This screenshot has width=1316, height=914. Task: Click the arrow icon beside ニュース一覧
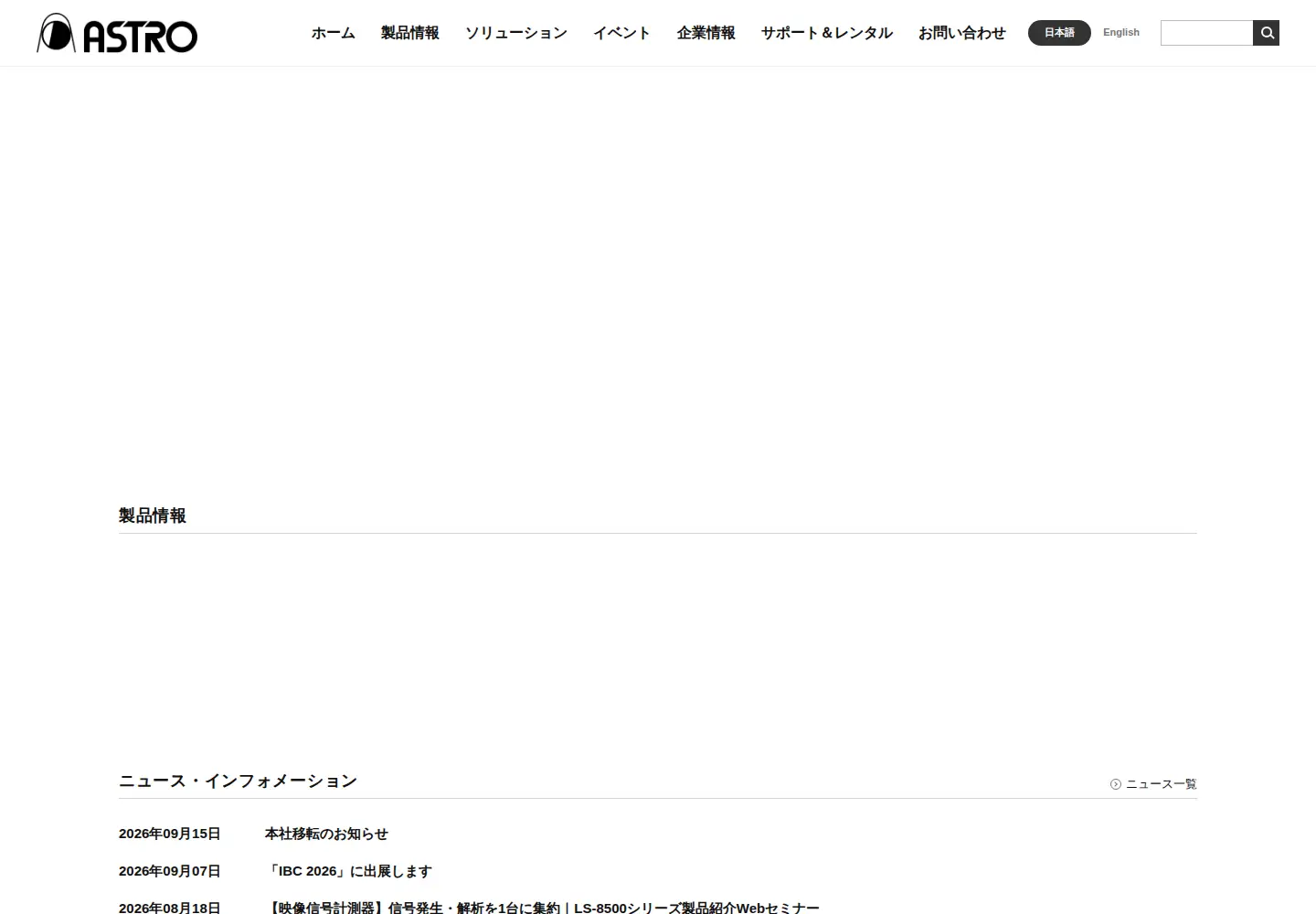(1116, 784)
